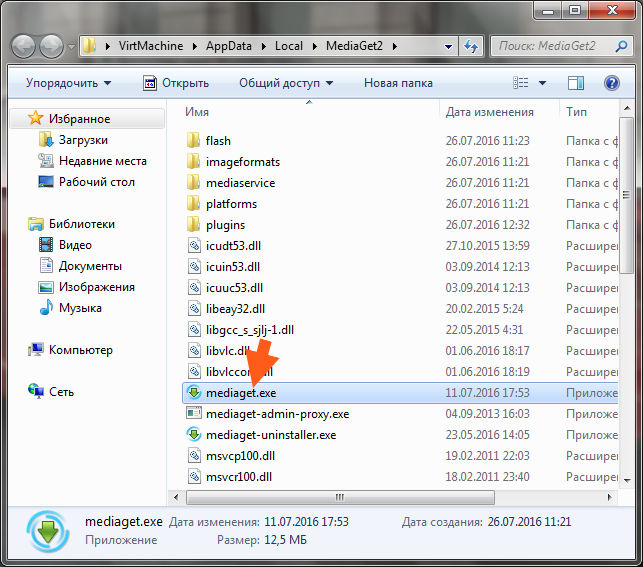The height and width of the screenshot is (567, 643).
Task: Click the horizontal scrollbar thumb
Action: coord(340,497)
